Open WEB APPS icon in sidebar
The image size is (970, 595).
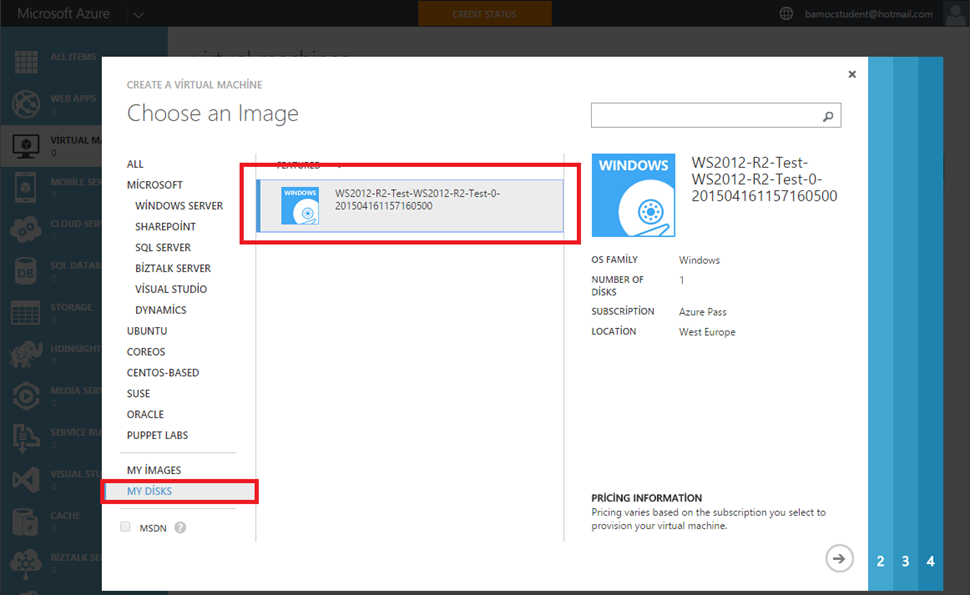pos(26,104)
